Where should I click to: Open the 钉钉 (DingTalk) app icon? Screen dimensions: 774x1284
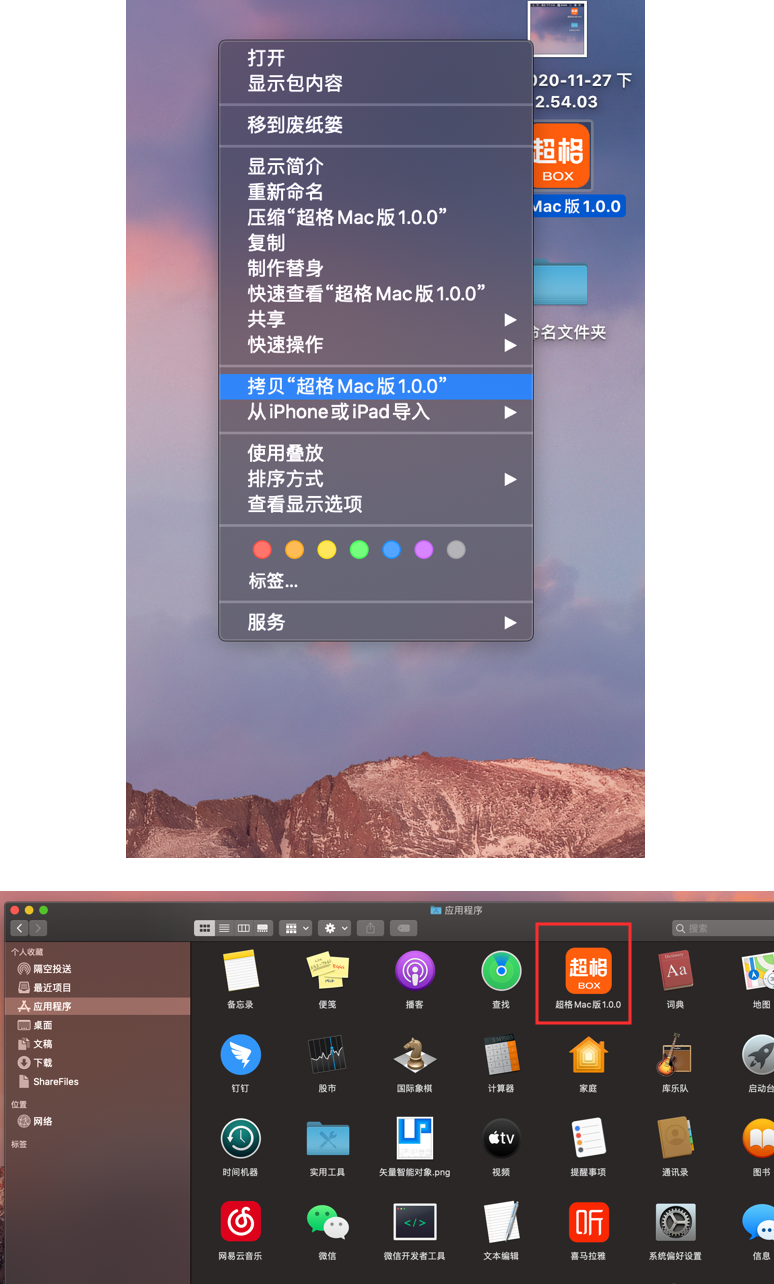pos(240,1055)
